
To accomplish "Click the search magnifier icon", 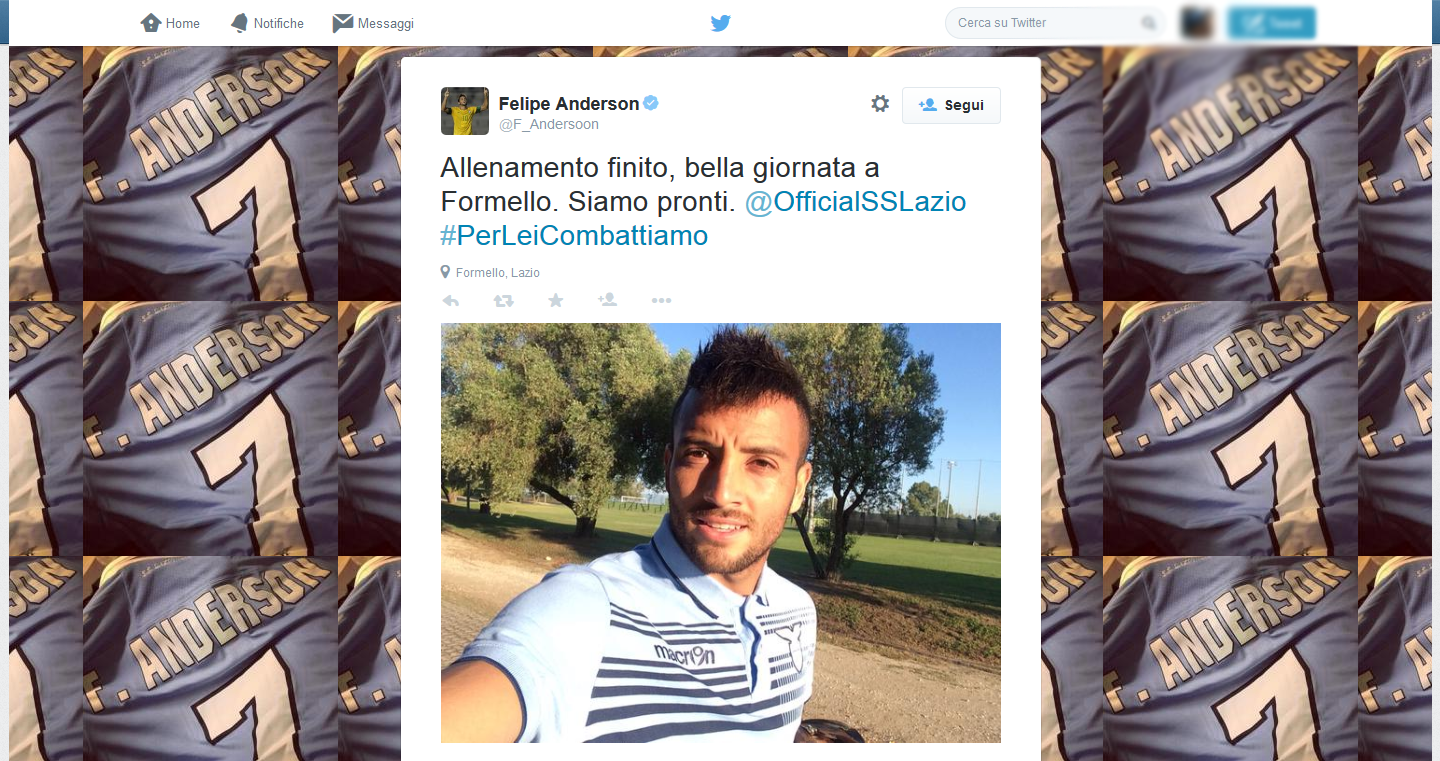I will [1148, 23].
